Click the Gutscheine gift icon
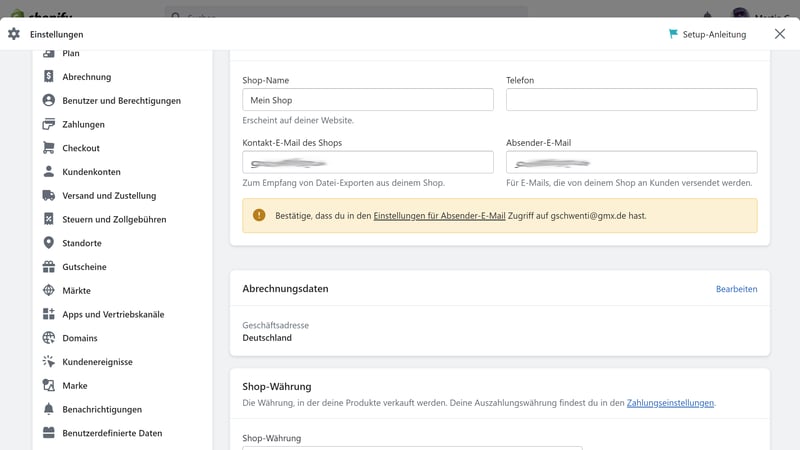The width and height of the screenshot is (800, 450). pos(48,267)
